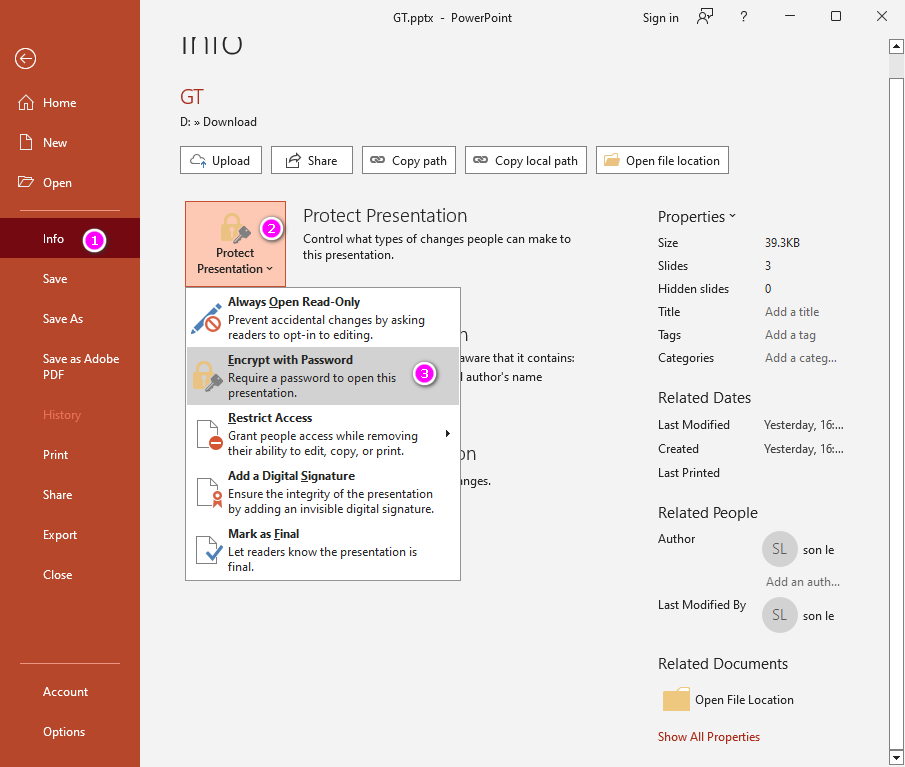Click the author avatar labeled SL

pos(779,549)
